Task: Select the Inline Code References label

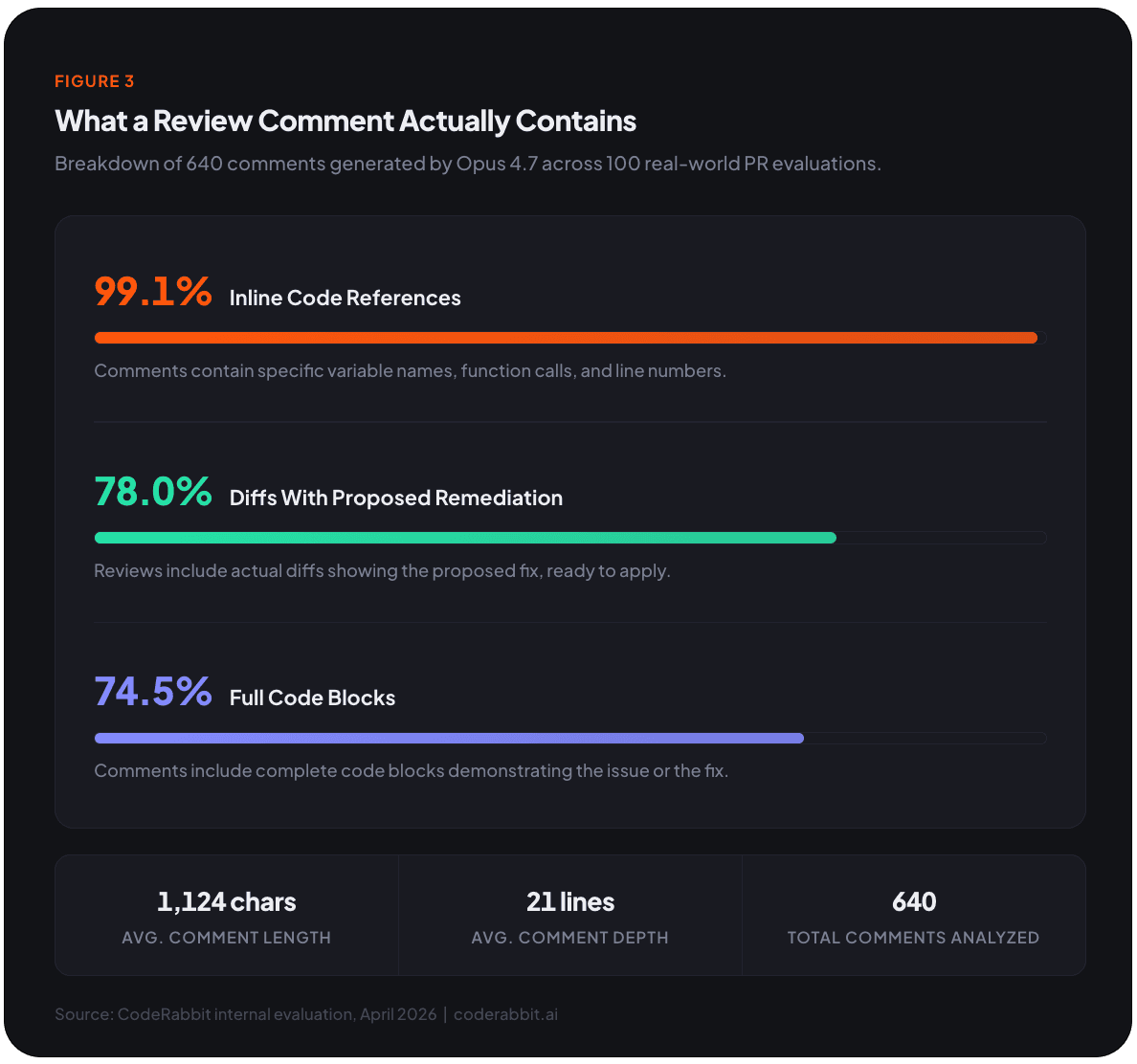Action: pyautogui.click(x=345, y=299)
